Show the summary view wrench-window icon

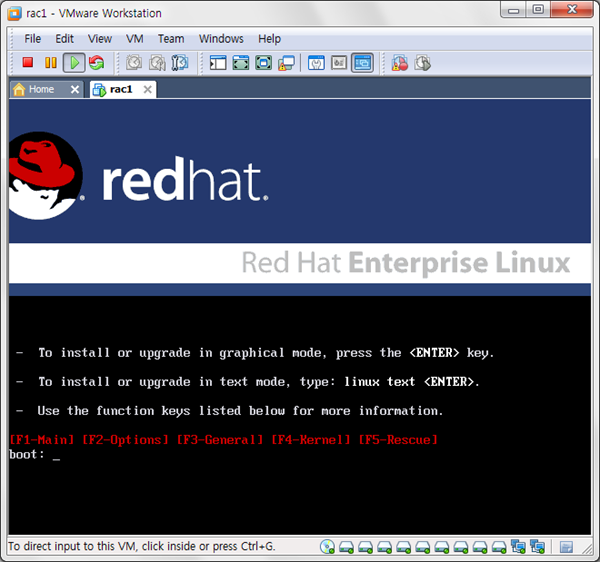click(316, 63)
